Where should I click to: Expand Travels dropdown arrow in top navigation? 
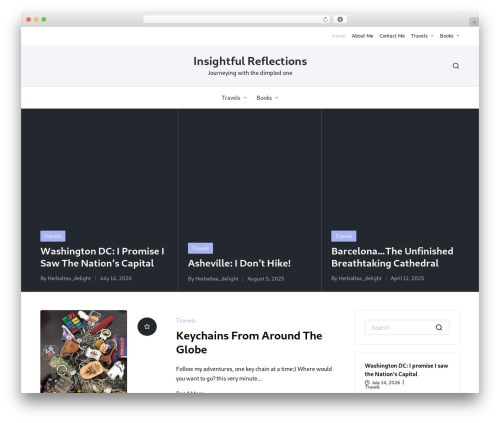[x=432, y=36]
